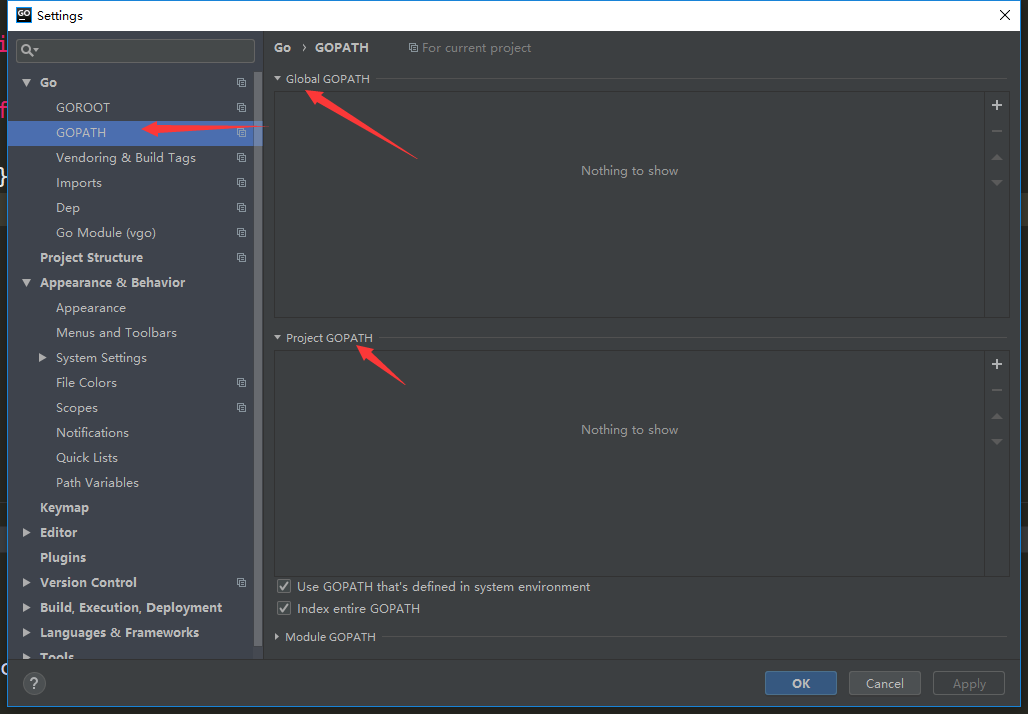Click the project icon beside File Colors
Viewport: 1028px width, 714px height.
[x=241, y=382]
